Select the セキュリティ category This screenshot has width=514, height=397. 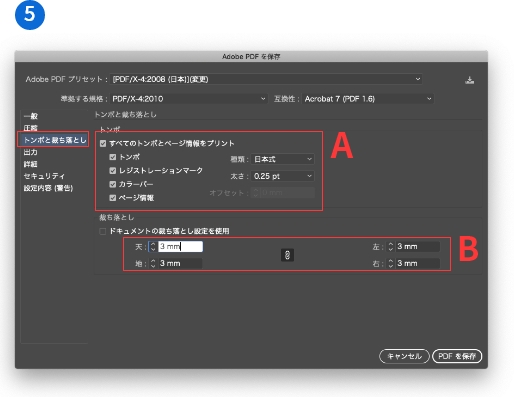click(44, 176)
